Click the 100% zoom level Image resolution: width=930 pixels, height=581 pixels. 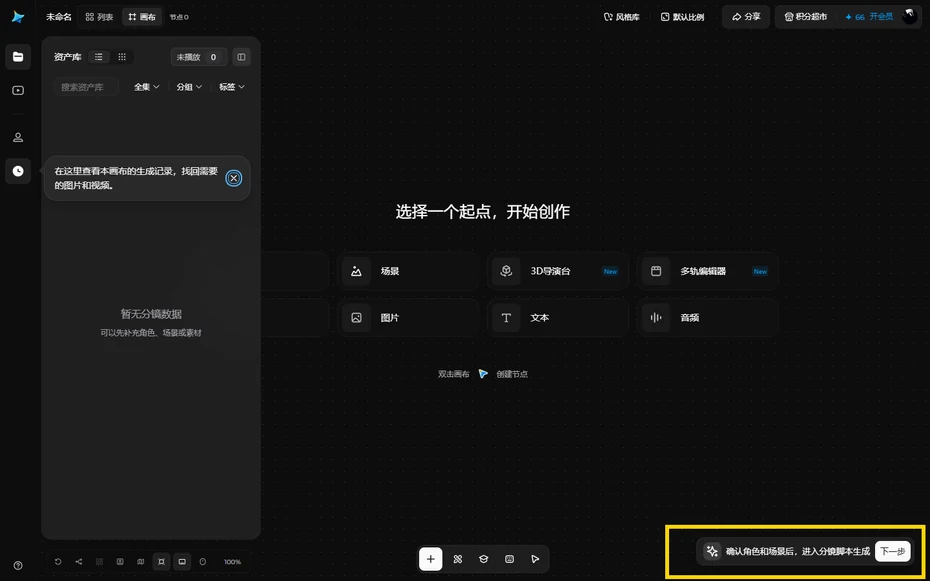click(232, 562)
